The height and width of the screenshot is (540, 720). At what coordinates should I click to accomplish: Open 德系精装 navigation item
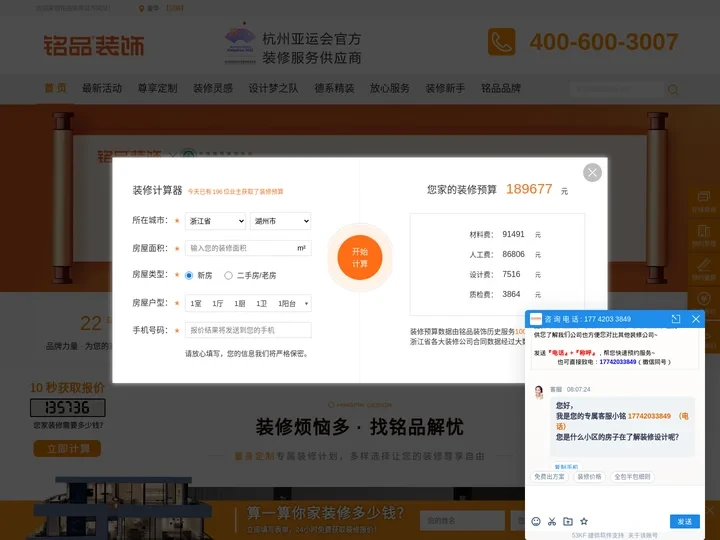(334, 88)
